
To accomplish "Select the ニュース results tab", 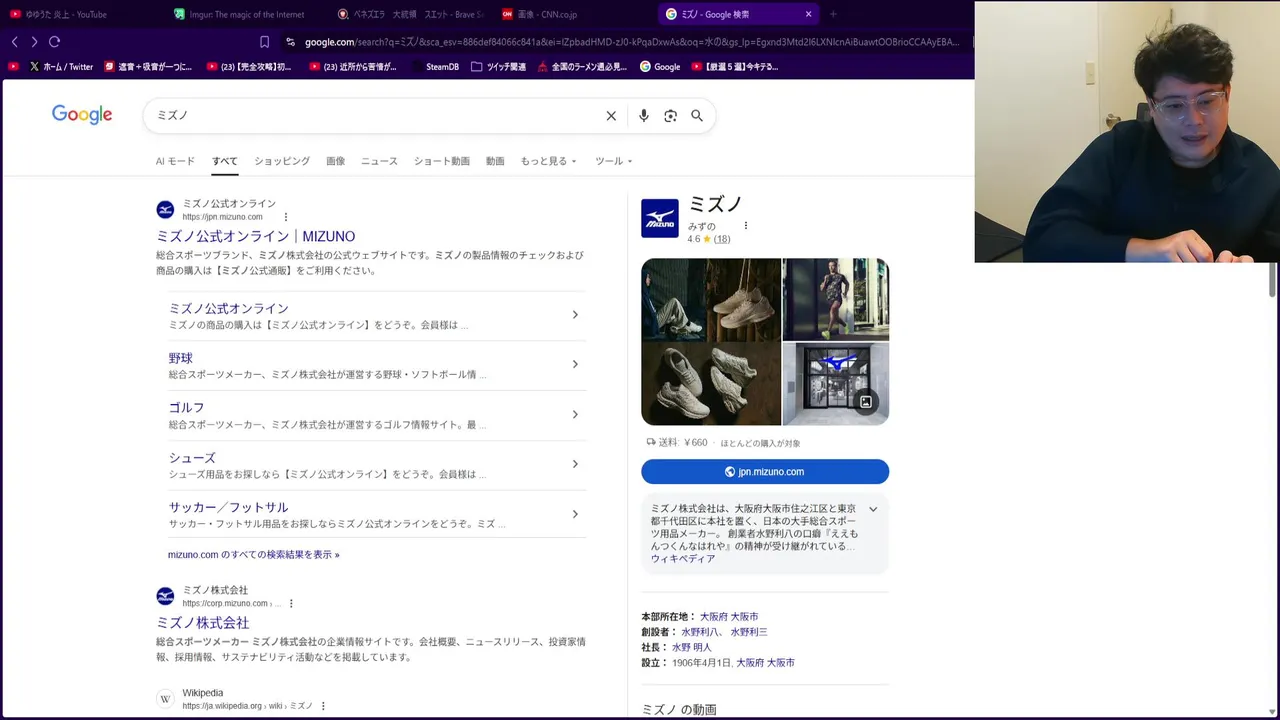I will (x=379, y=161).
